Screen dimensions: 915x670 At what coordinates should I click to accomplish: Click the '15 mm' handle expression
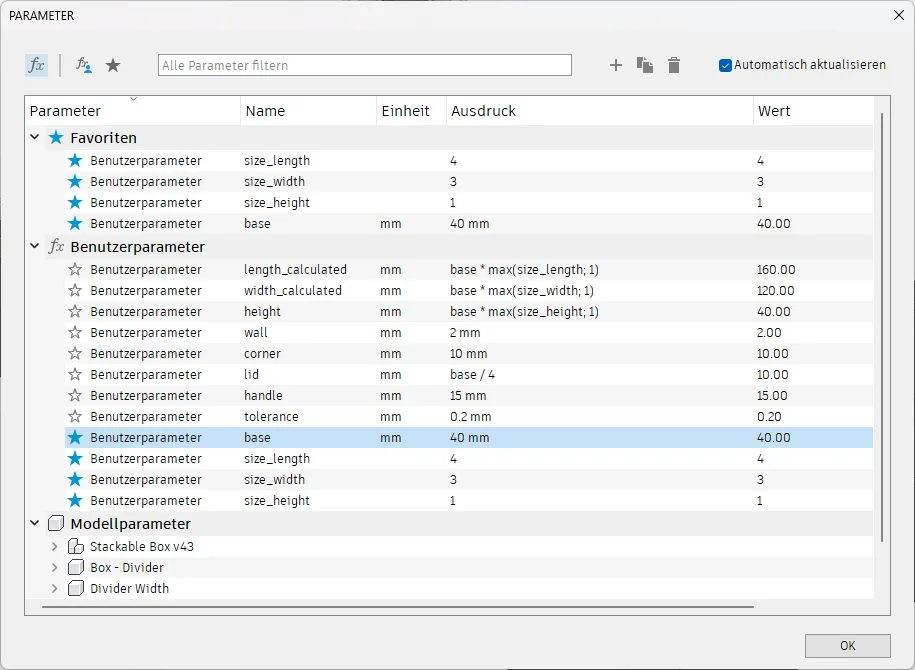pos(468,396)
